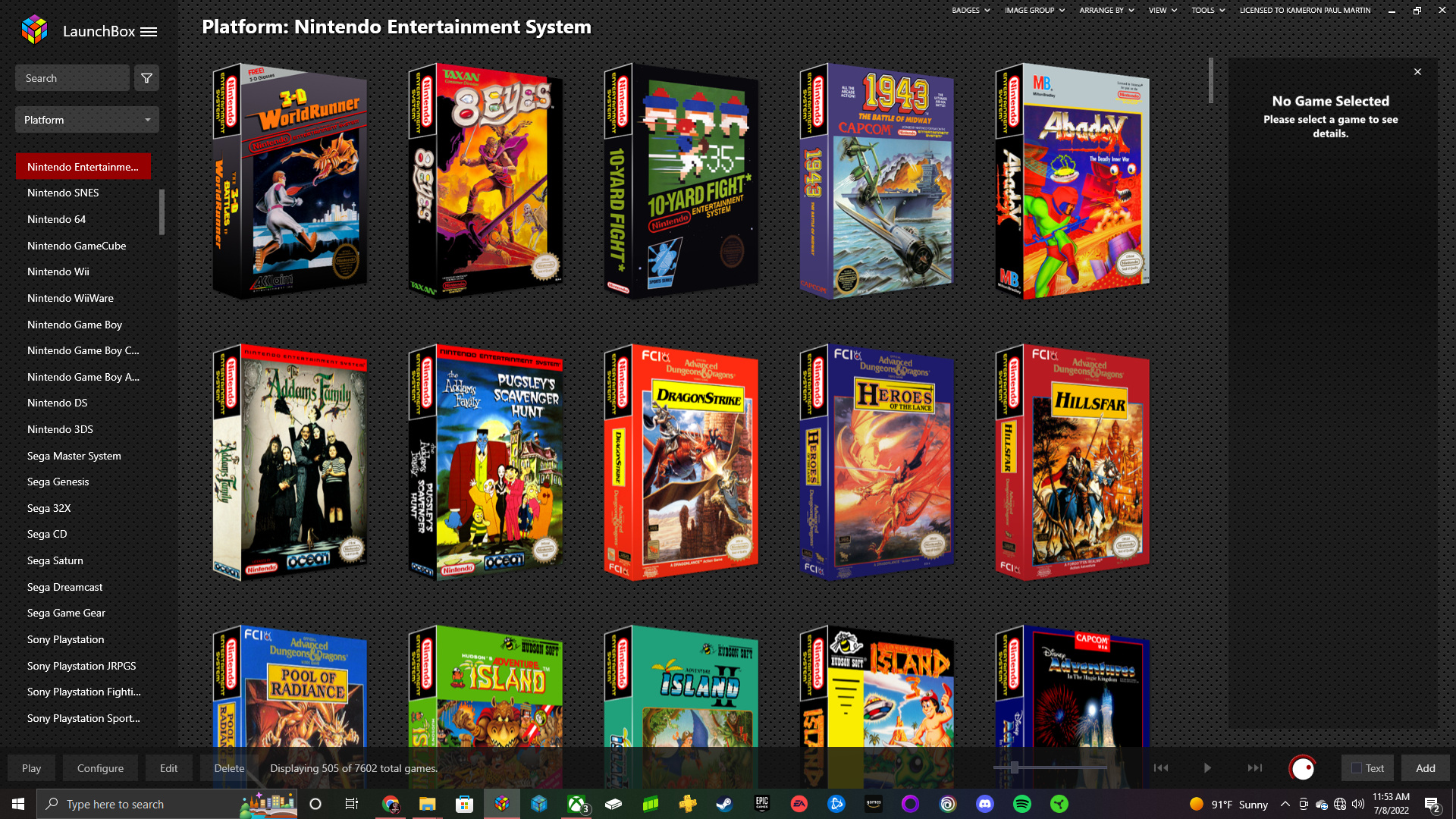The height and width of the screenshot is (819, 1456).
Task: Click the Edit button
Action: [x=168, y=768]
